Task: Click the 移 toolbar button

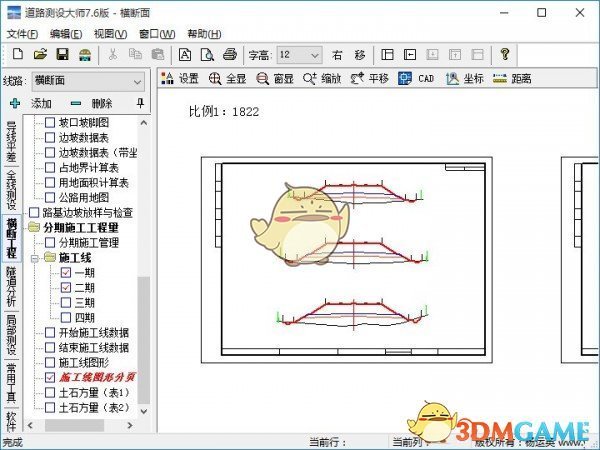Action: coord(360,55)
